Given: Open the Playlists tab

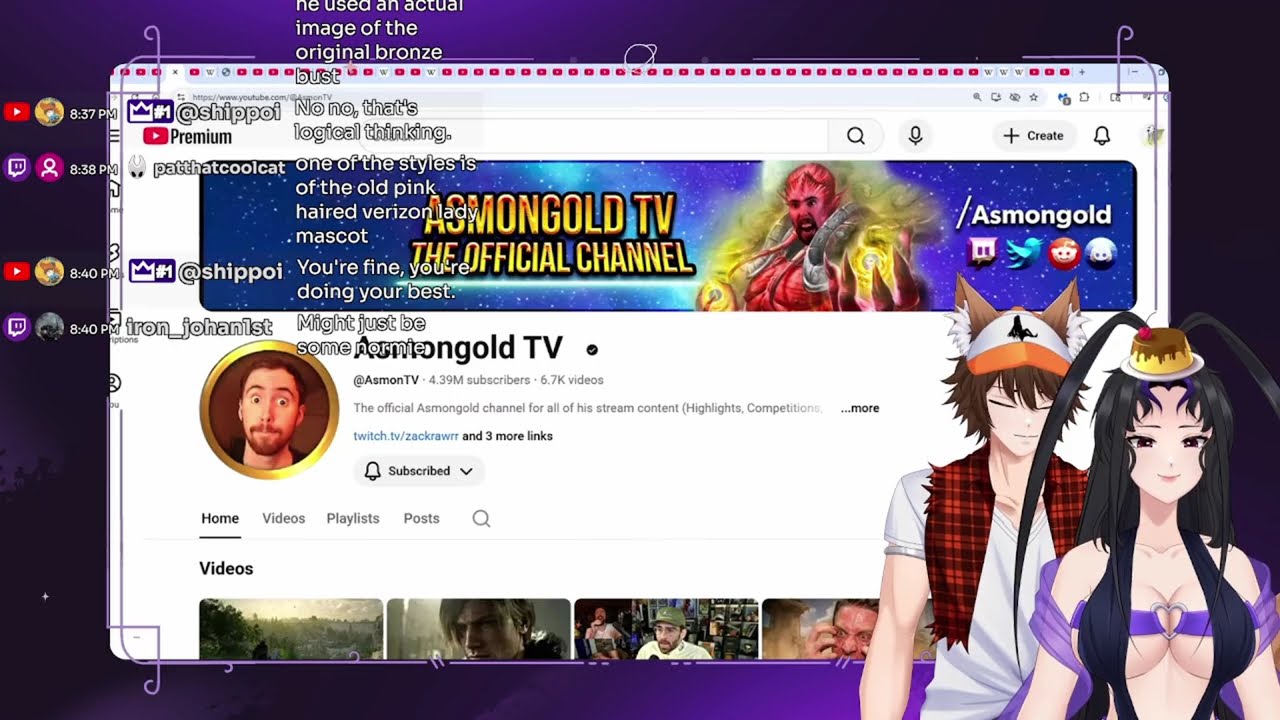Looking at the screenshot, I should [353, 518].
